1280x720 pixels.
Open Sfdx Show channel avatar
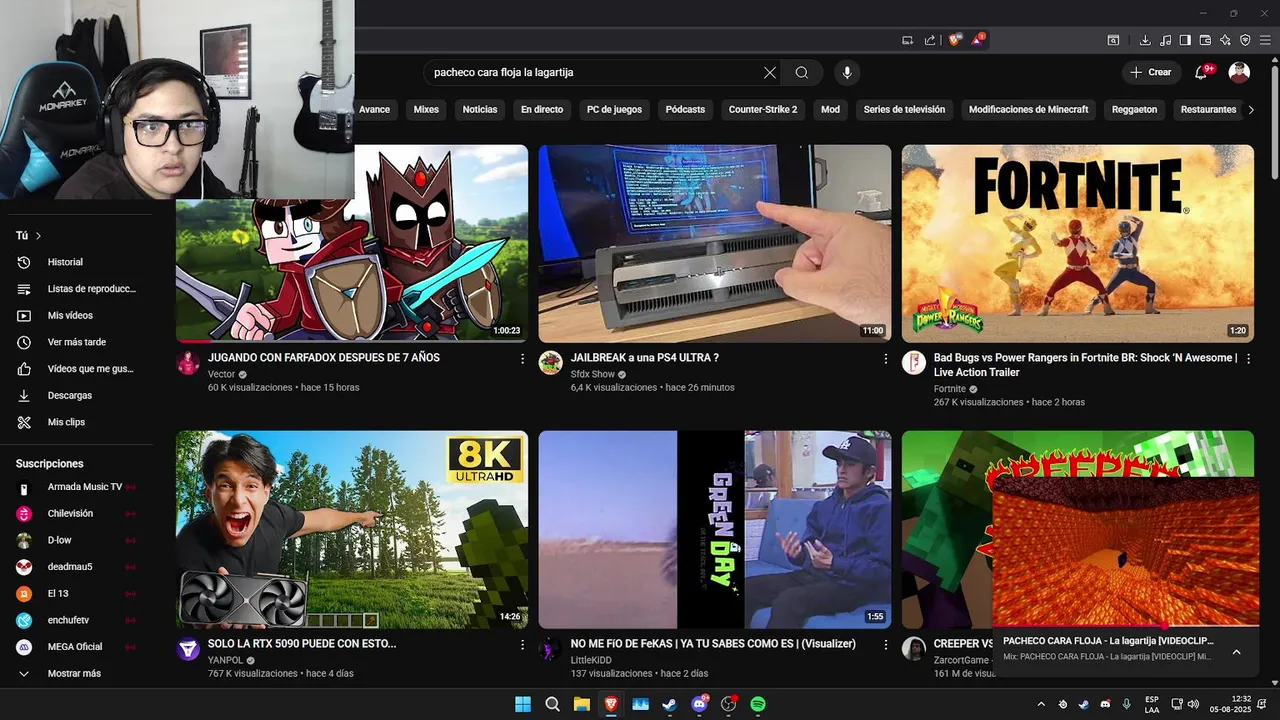pyautogui.click(x=550, y=363)
